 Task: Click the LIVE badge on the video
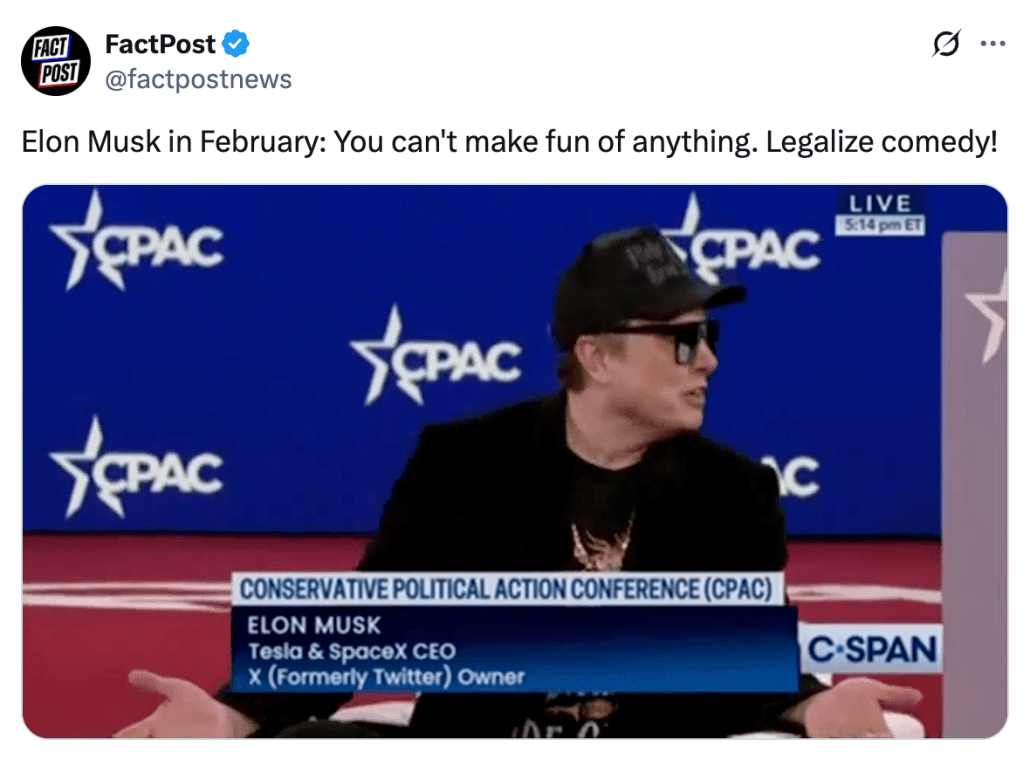[x=881, y=203]
